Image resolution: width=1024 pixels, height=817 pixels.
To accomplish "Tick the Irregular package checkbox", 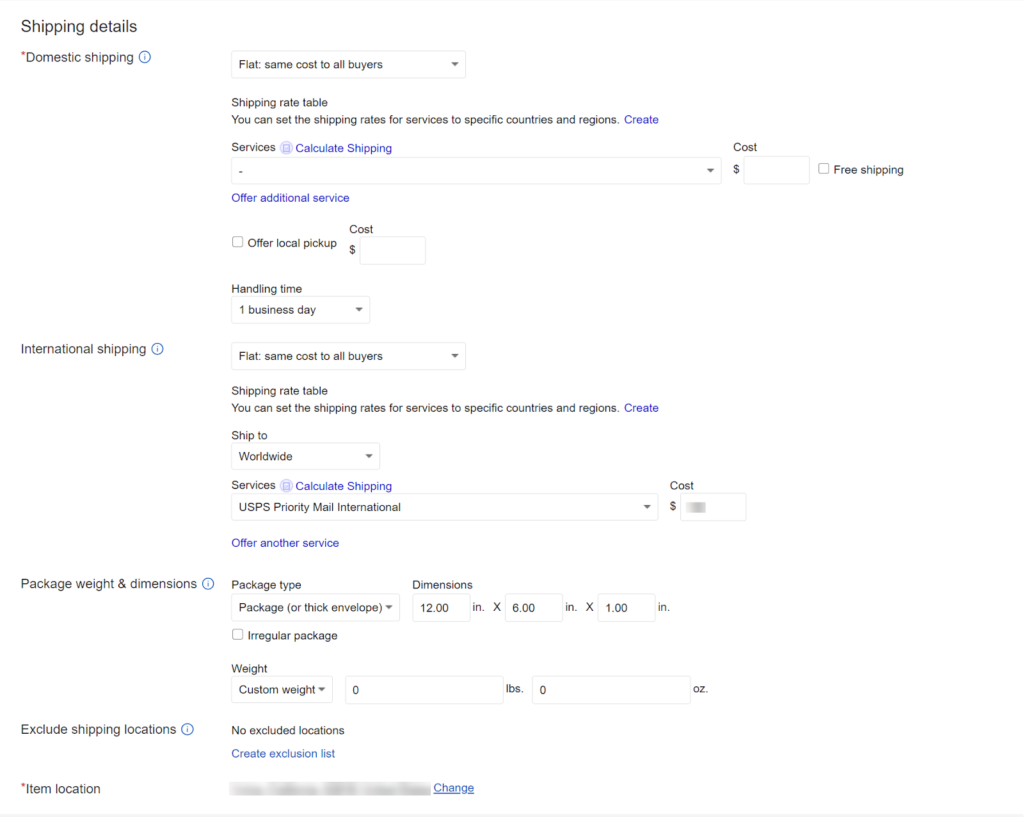I will tap(238, 634).
